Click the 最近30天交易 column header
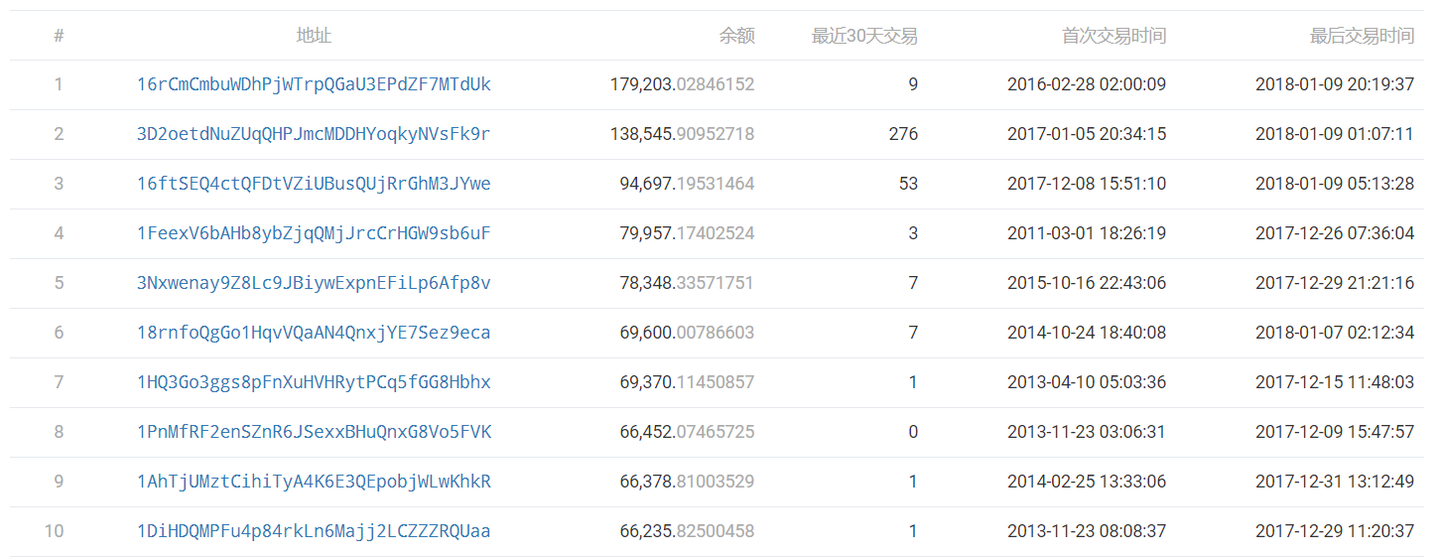 coord(865,36)
